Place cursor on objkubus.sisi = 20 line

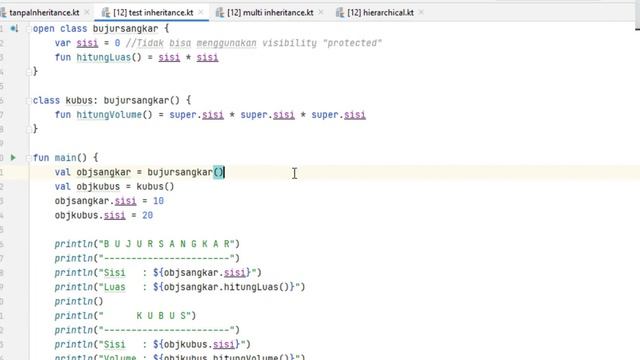104,216
